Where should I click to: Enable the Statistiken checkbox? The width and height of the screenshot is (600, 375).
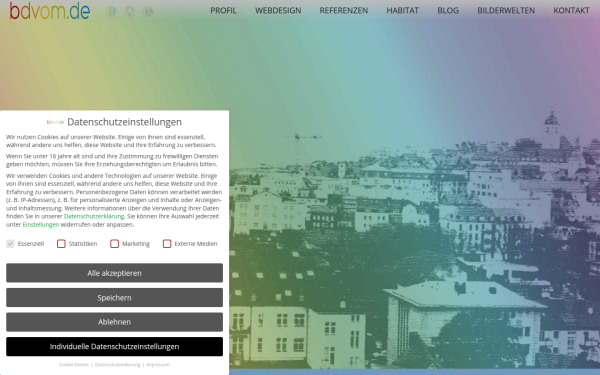(61, 244)
